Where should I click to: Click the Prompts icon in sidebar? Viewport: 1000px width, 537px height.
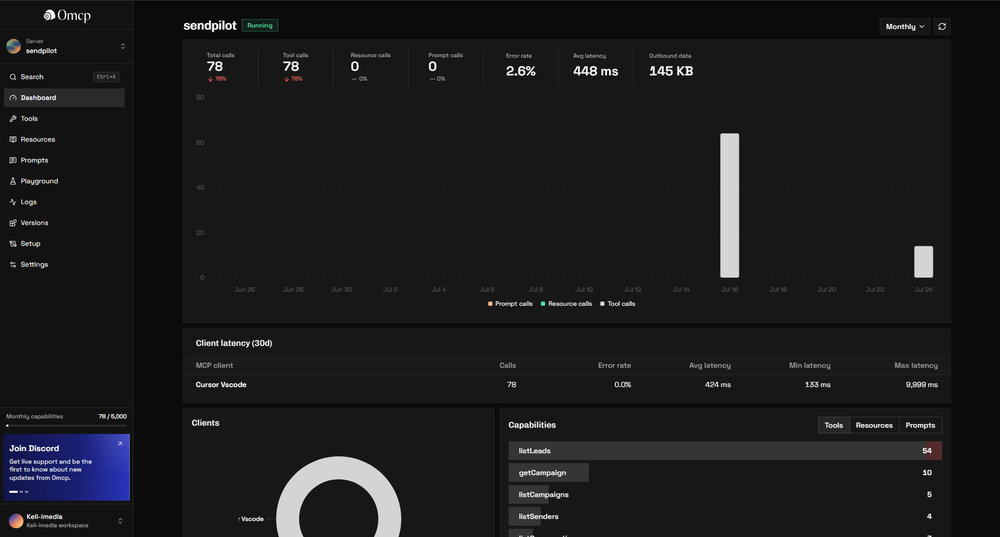[x=13, y=160]
